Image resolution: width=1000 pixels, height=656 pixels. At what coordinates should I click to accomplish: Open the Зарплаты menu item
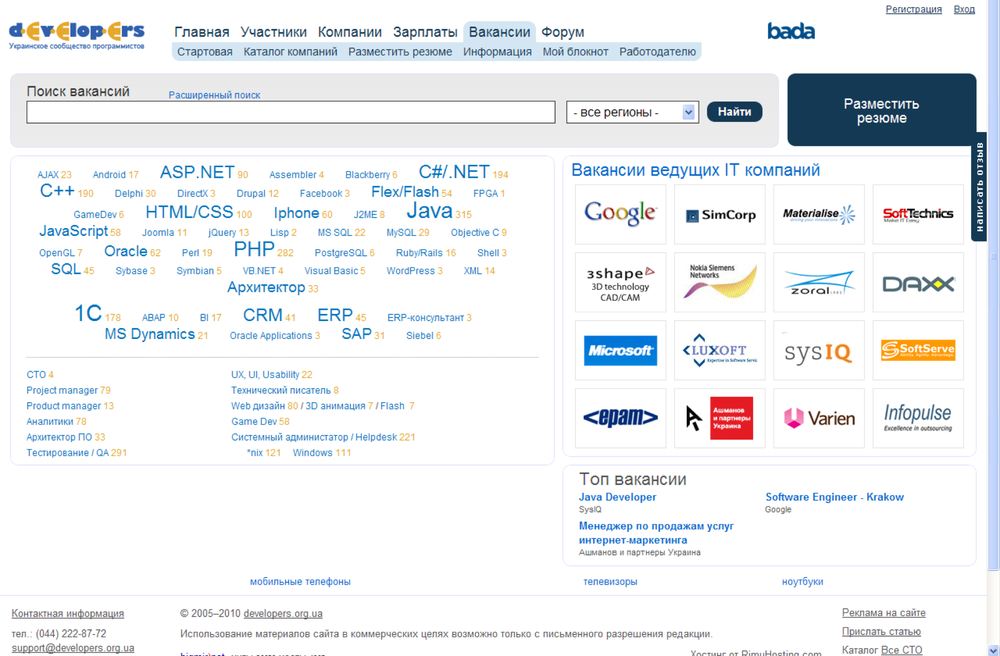pos(425,32)
